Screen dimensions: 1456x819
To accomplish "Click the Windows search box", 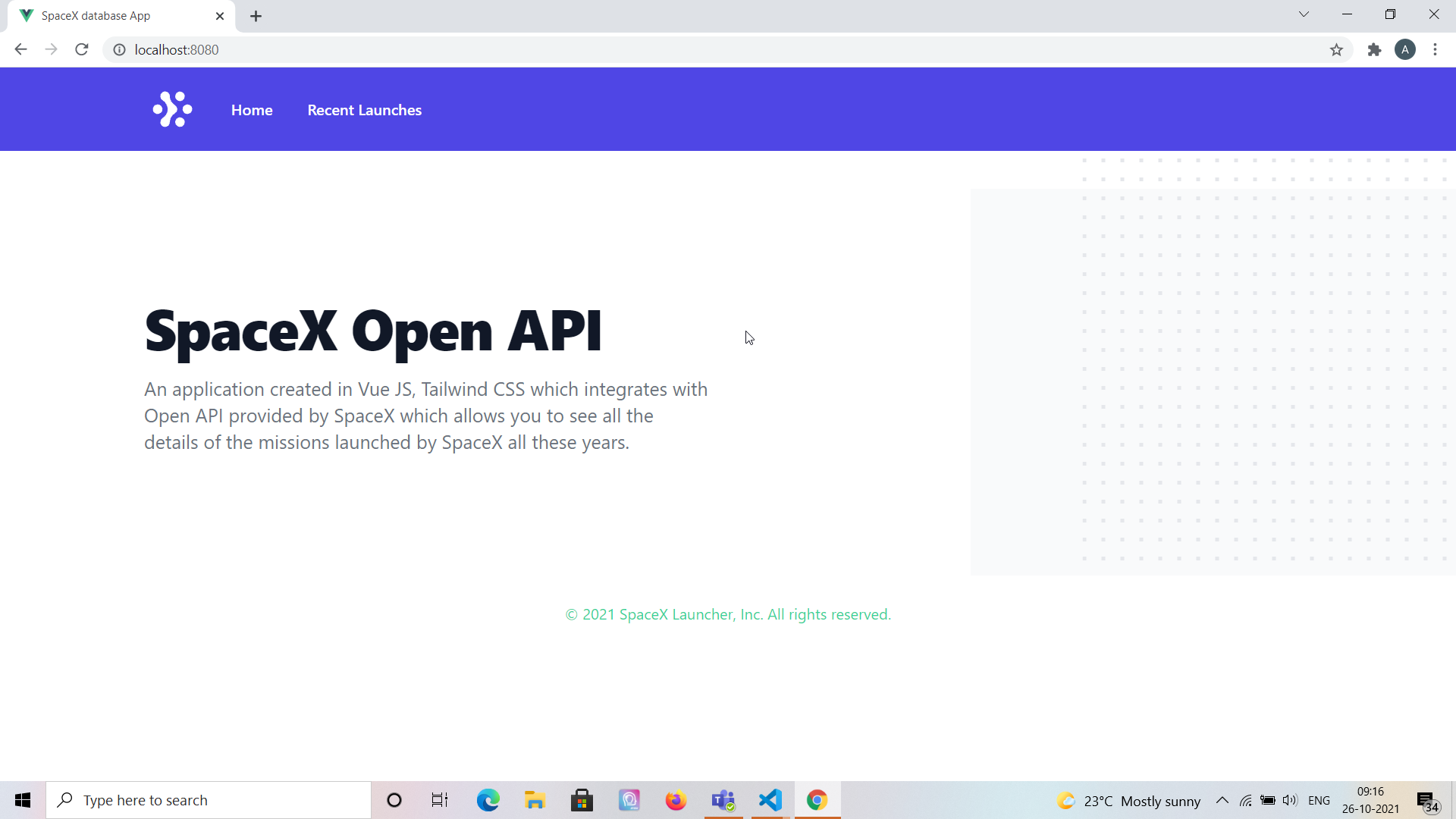I will pos(209,800).
